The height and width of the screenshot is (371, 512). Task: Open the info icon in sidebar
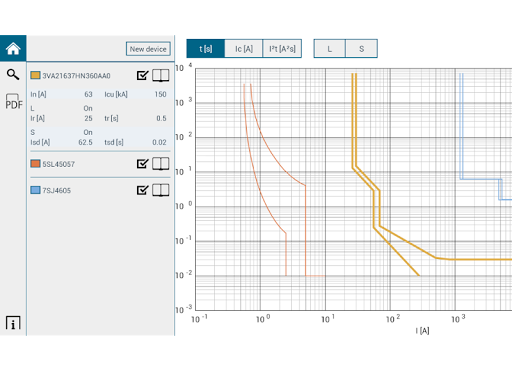(13, 323)
